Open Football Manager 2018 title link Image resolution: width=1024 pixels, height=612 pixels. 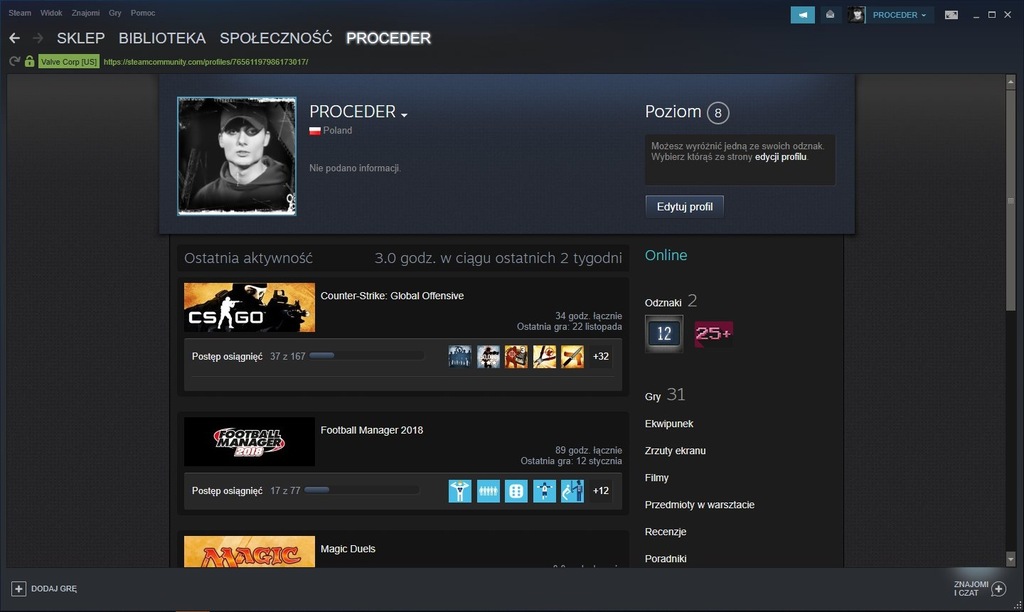tap(372, 430)
